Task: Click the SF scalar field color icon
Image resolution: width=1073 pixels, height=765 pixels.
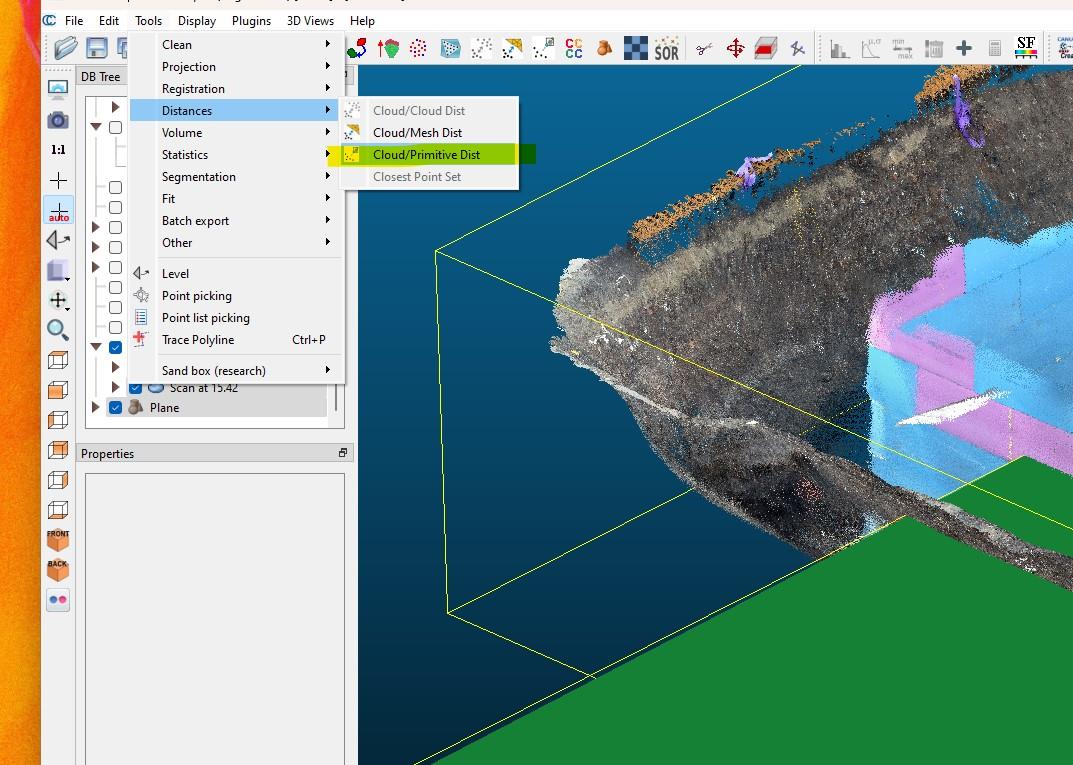Action: pyautogui.click(x=1025, y=47)
